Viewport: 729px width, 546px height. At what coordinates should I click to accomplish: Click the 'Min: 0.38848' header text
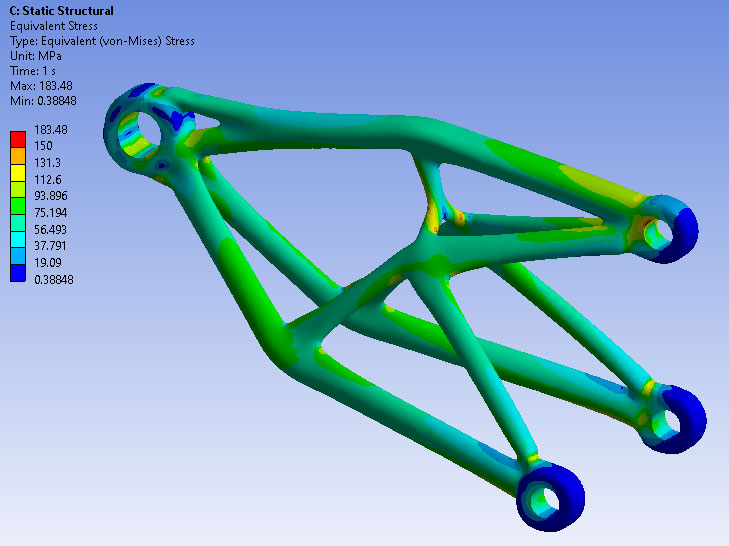click(x=43, y=101)
